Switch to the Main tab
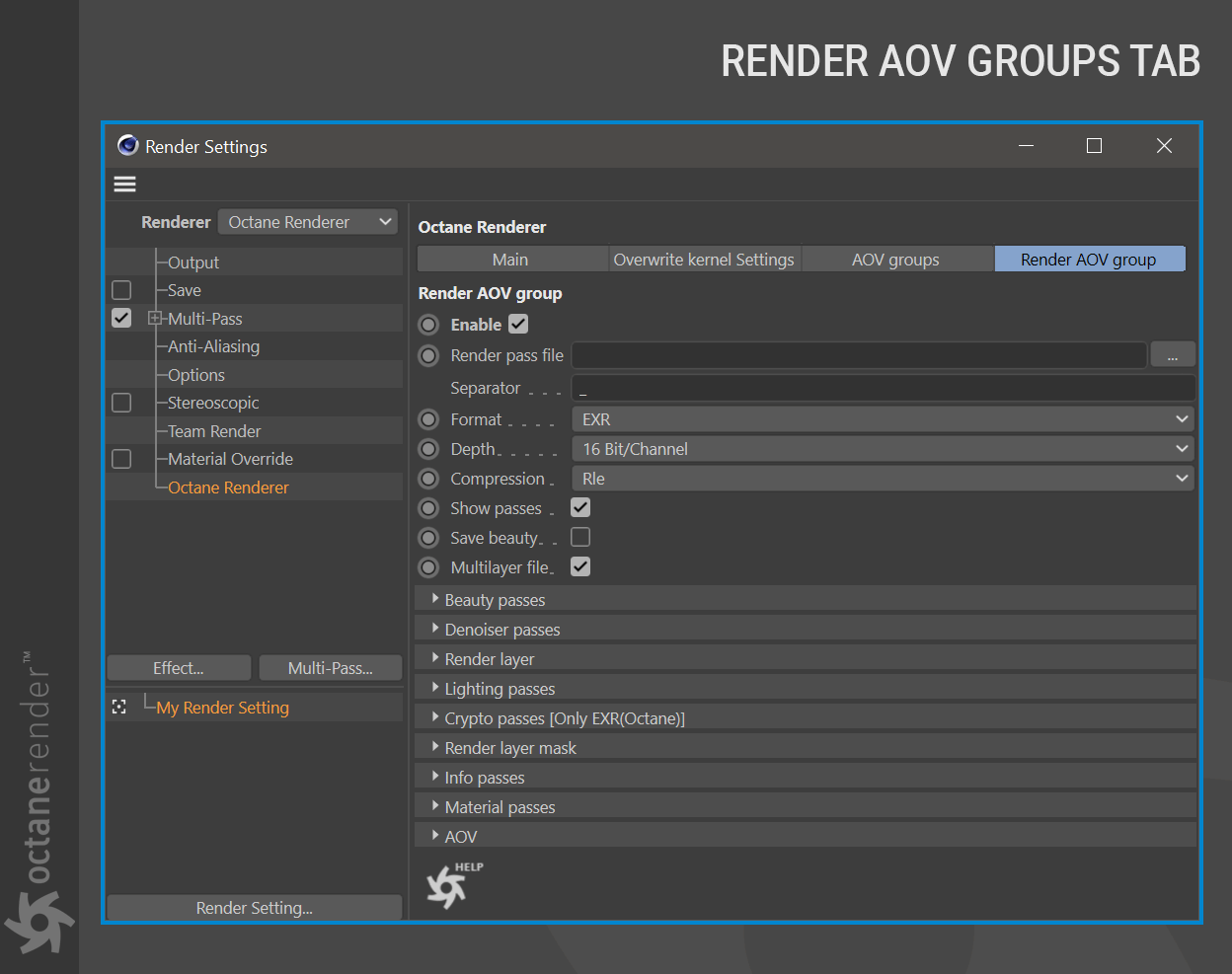Screen dimensions: 1232x974 pyautogui.click(x=510, y=260)
